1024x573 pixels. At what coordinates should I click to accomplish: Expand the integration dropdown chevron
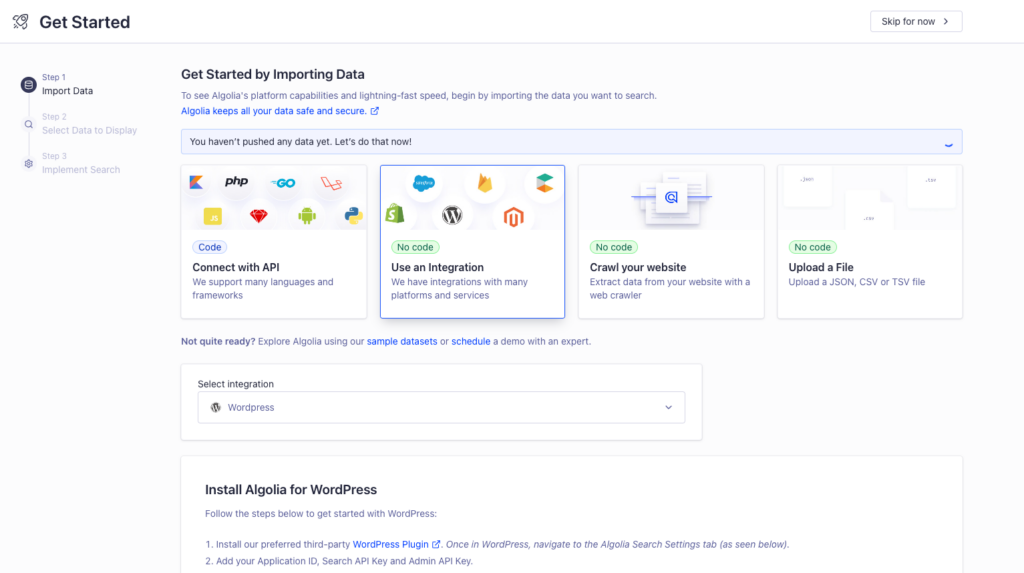pyautogui.click(x=669, y=408)
